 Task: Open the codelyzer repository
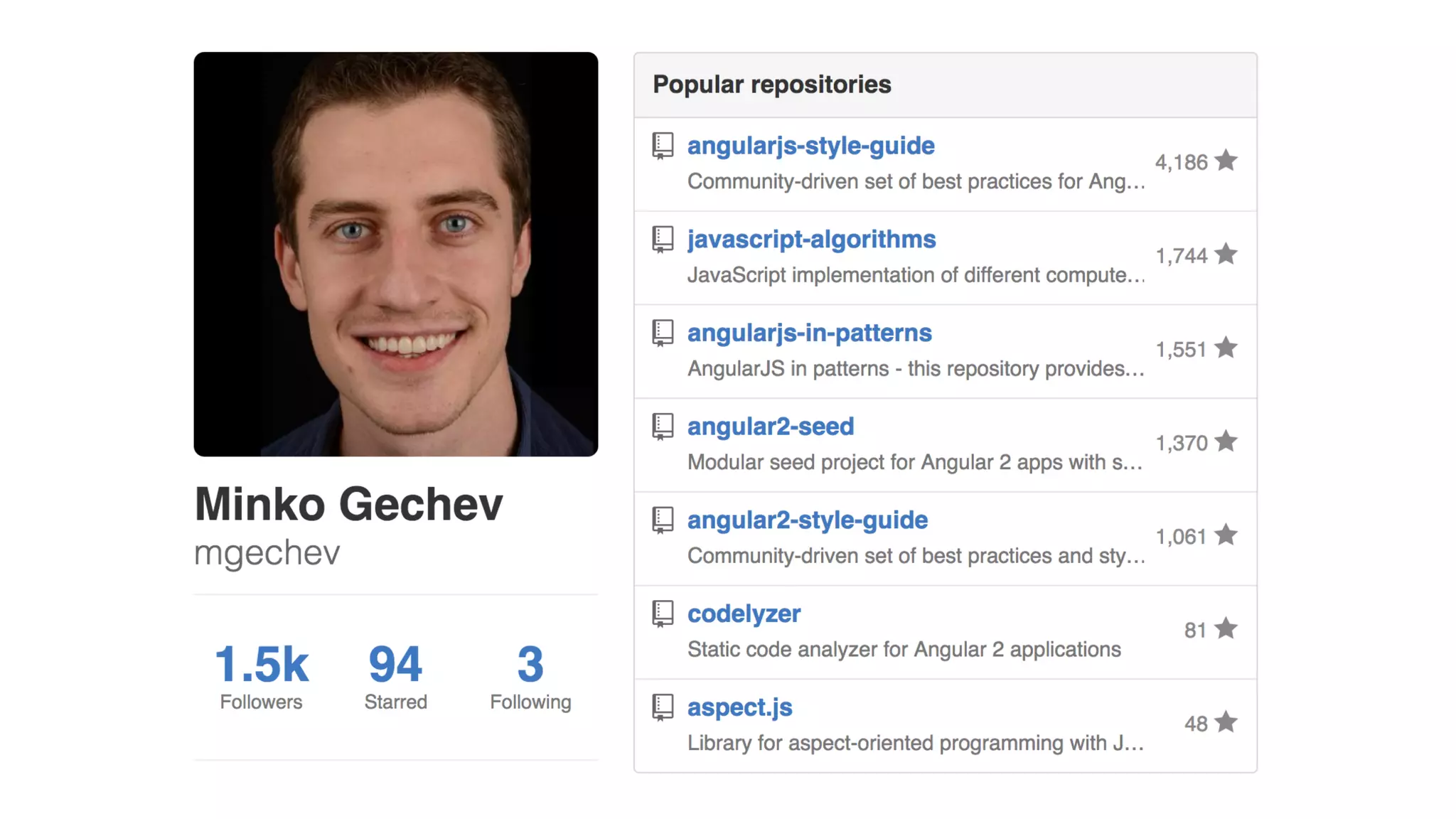click(744, 614)
